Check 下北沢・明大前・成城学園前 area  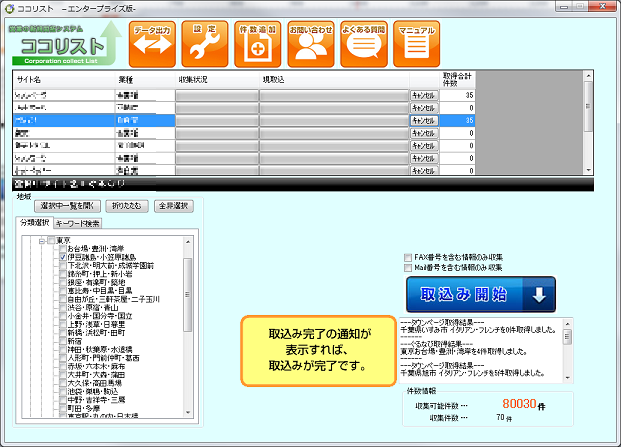(x=63, y=266)
